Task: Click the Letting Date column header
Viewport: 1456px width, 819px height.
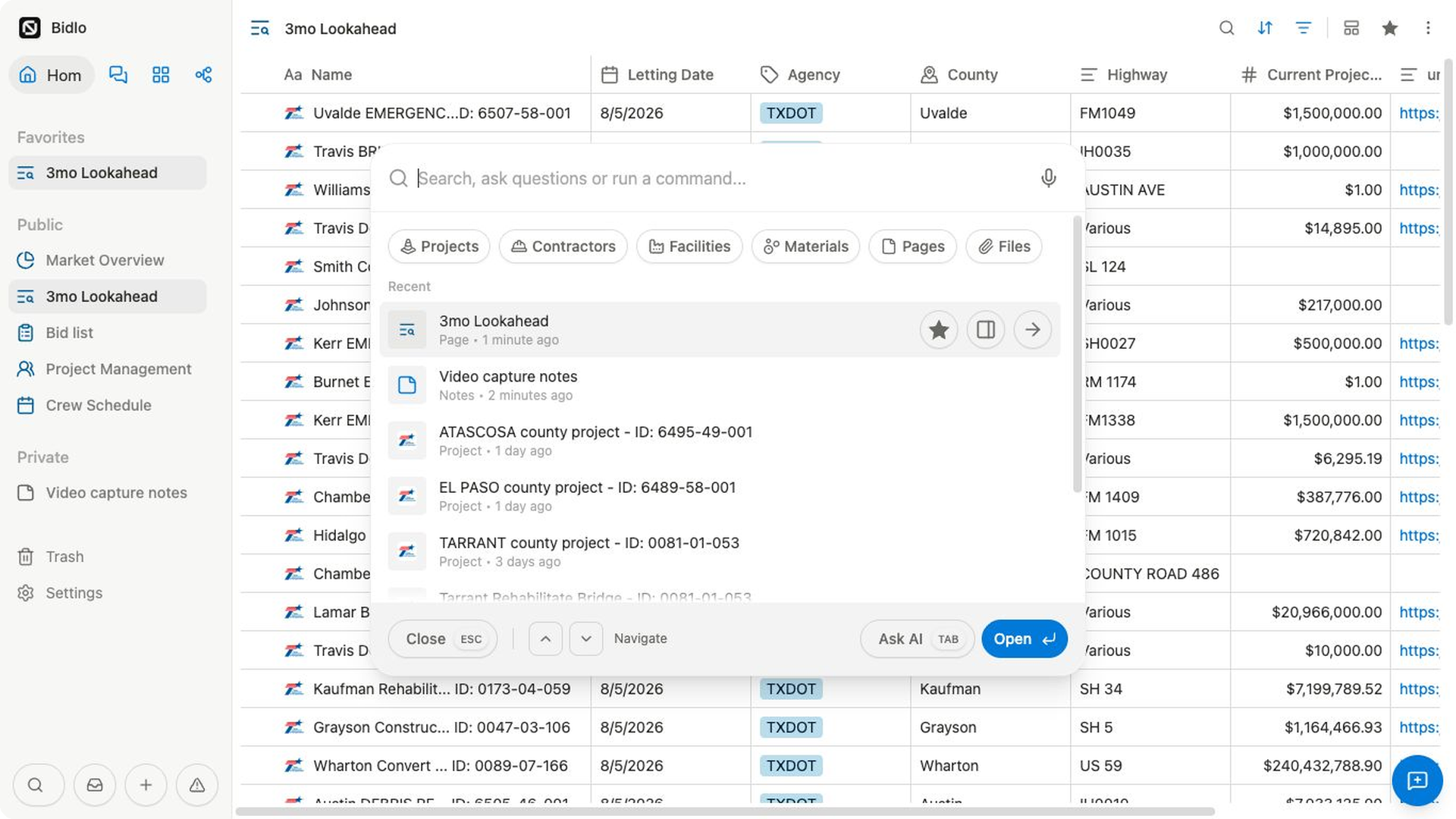Action: (671, 74)
